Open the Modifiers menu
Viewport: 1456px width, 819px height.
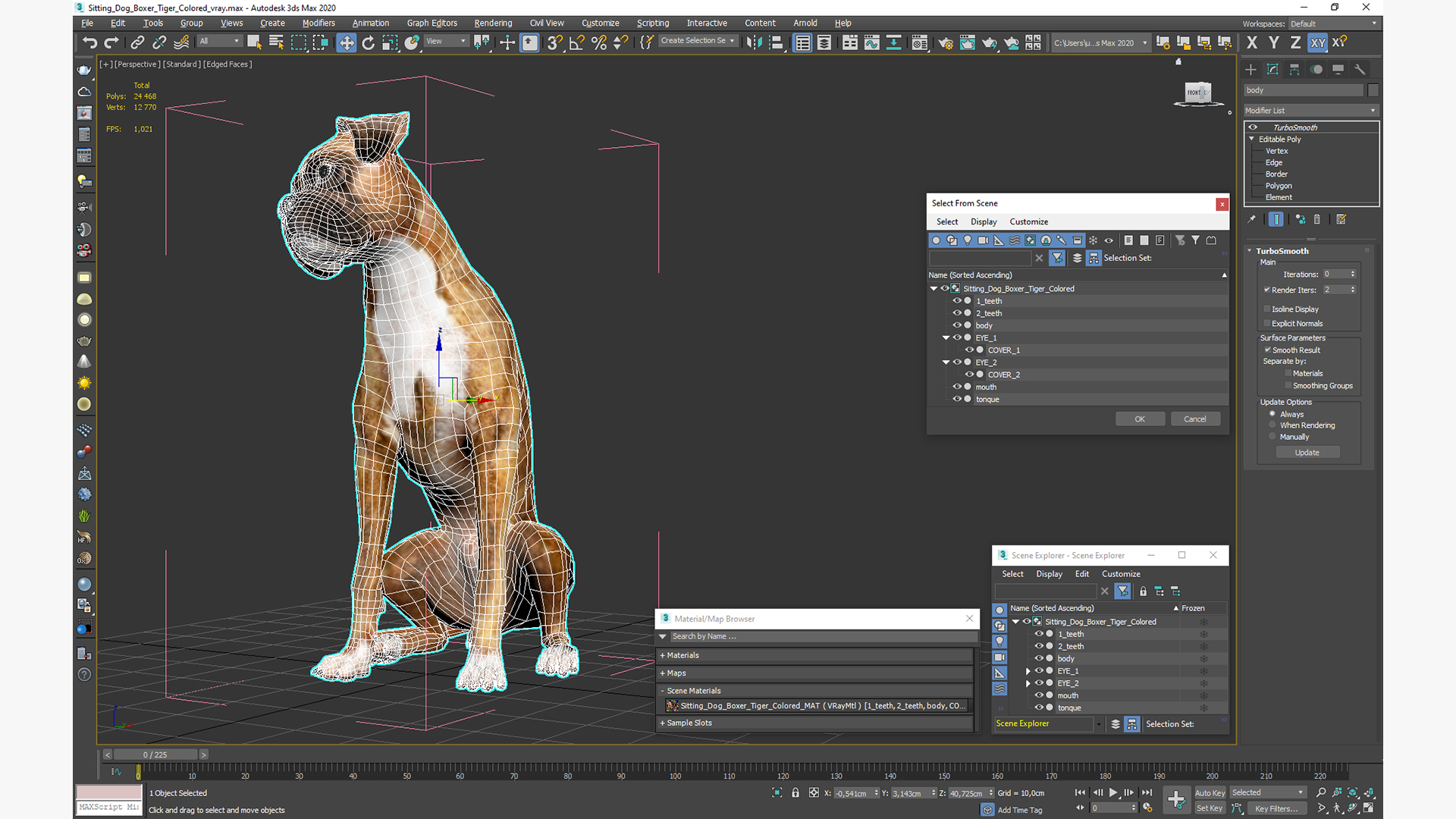point(318,24)
